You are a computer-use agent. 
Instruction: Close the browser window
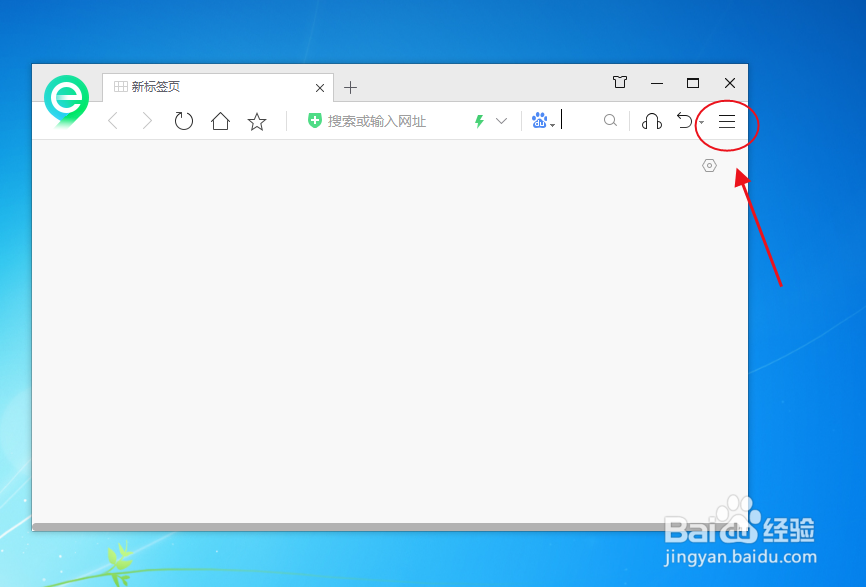(x=730, y=83)
